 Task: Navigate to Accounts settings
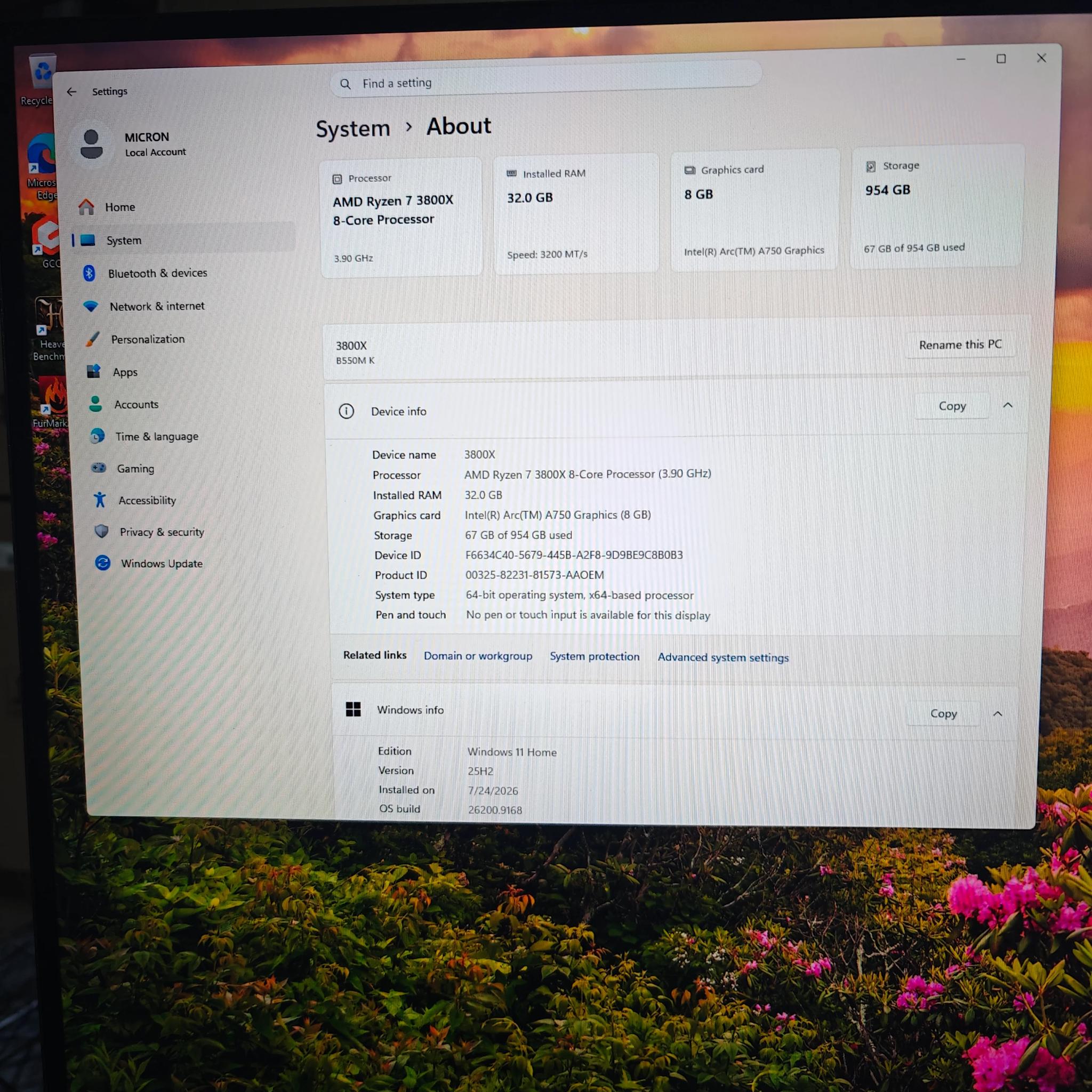[x=190, y=404]
